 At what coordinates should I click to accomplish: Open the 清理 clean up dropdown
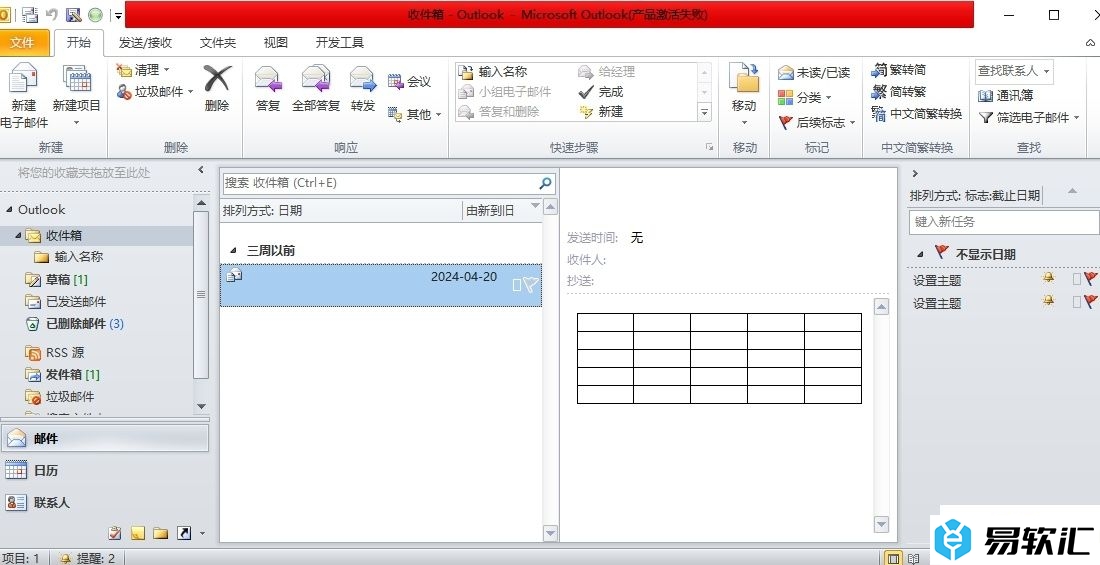(x=143, y=69)
